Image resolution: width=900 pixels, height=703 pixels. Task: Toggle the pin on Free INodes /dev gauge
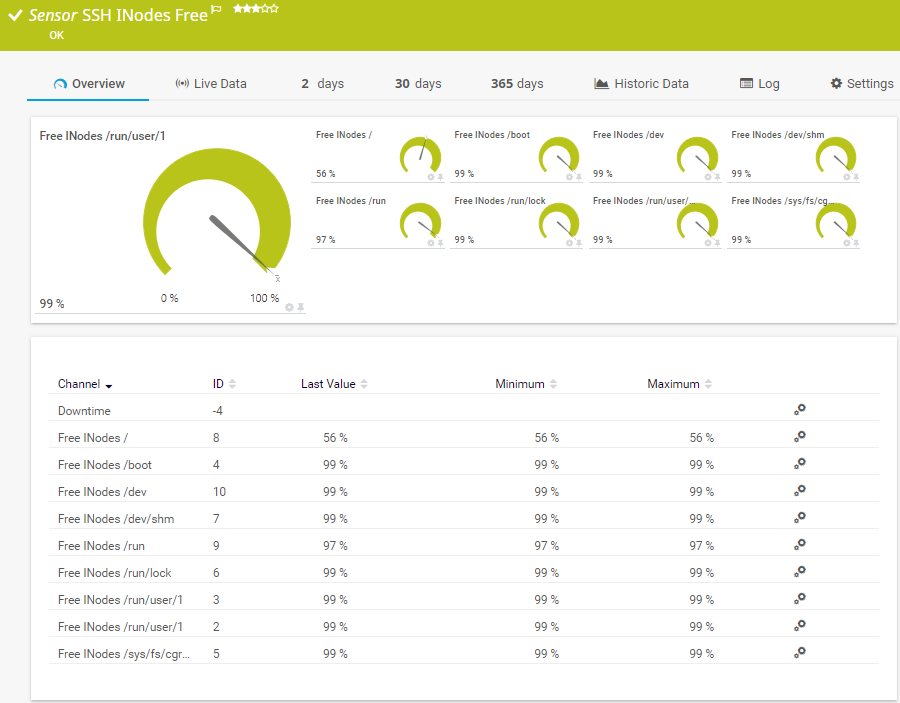[717, 177]
